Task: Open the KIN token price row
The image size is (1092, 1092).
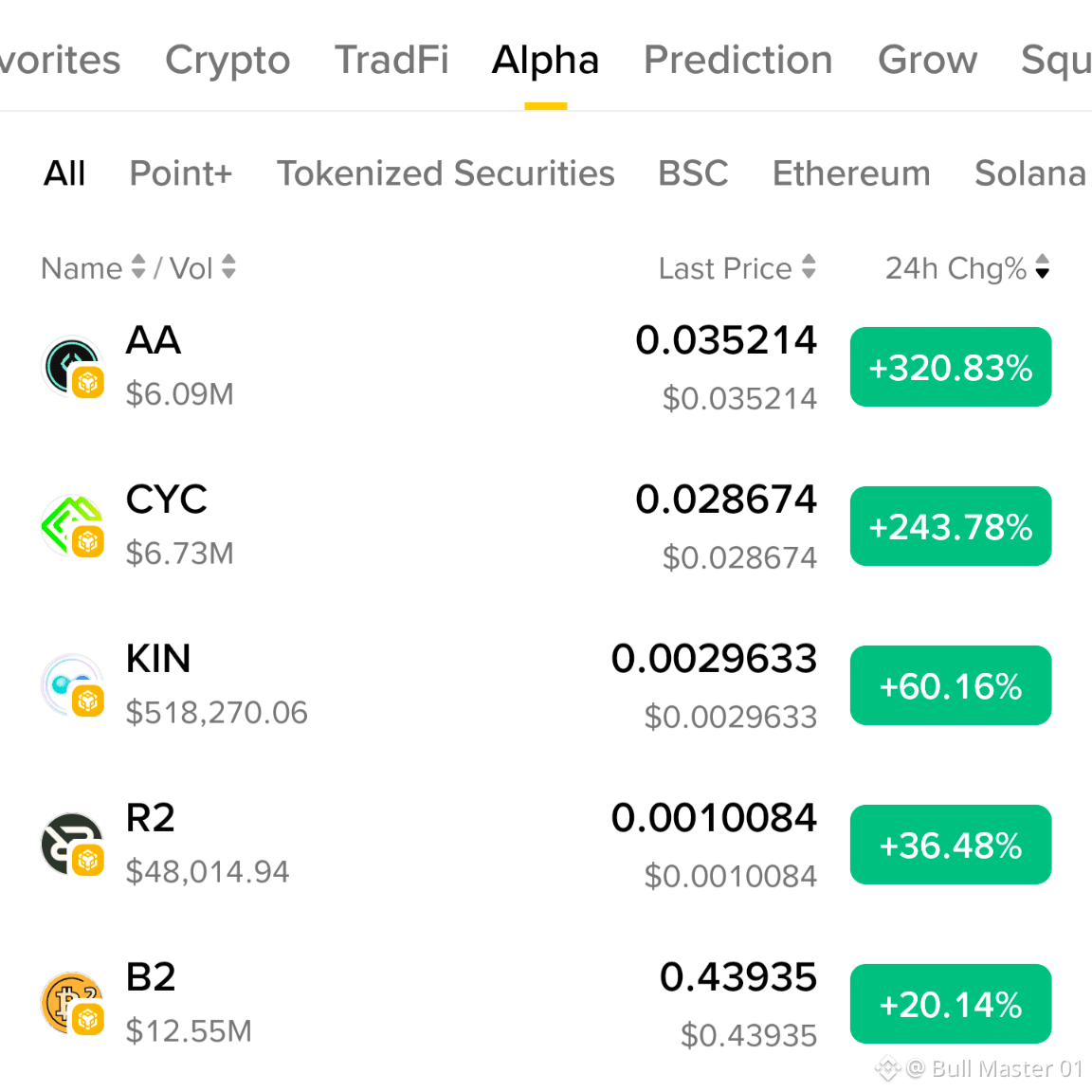Action: (x=546, y=685)
